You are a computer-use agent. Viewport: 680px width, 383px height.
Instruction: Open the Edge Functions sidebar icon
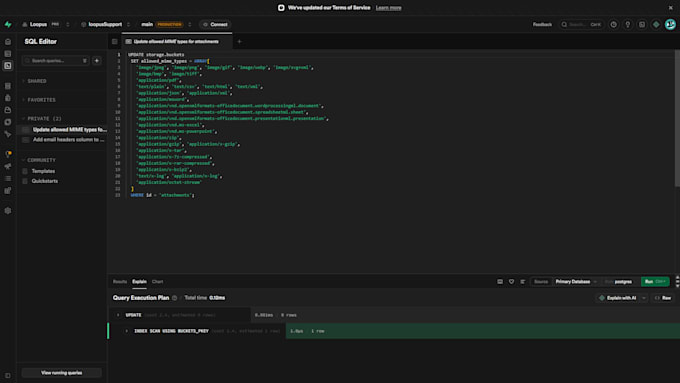8,122
